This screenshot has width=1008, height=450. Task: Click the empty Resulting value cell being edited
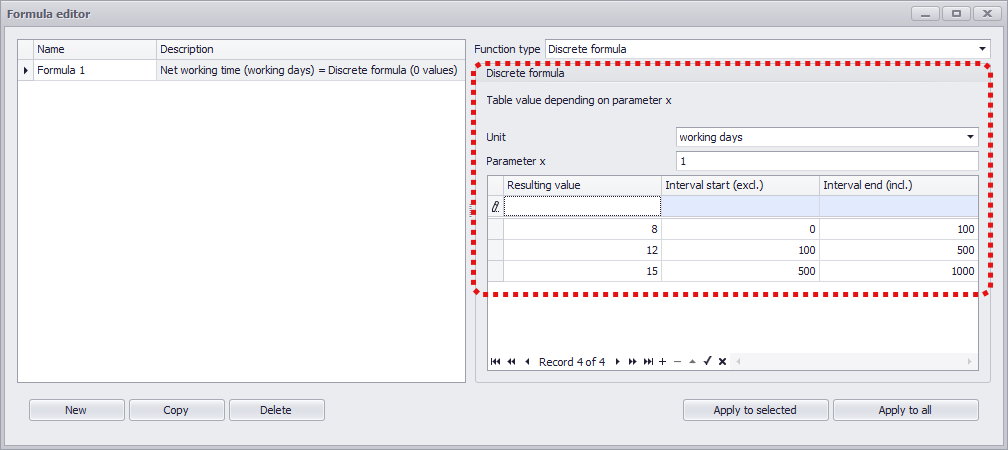(582, 206)
